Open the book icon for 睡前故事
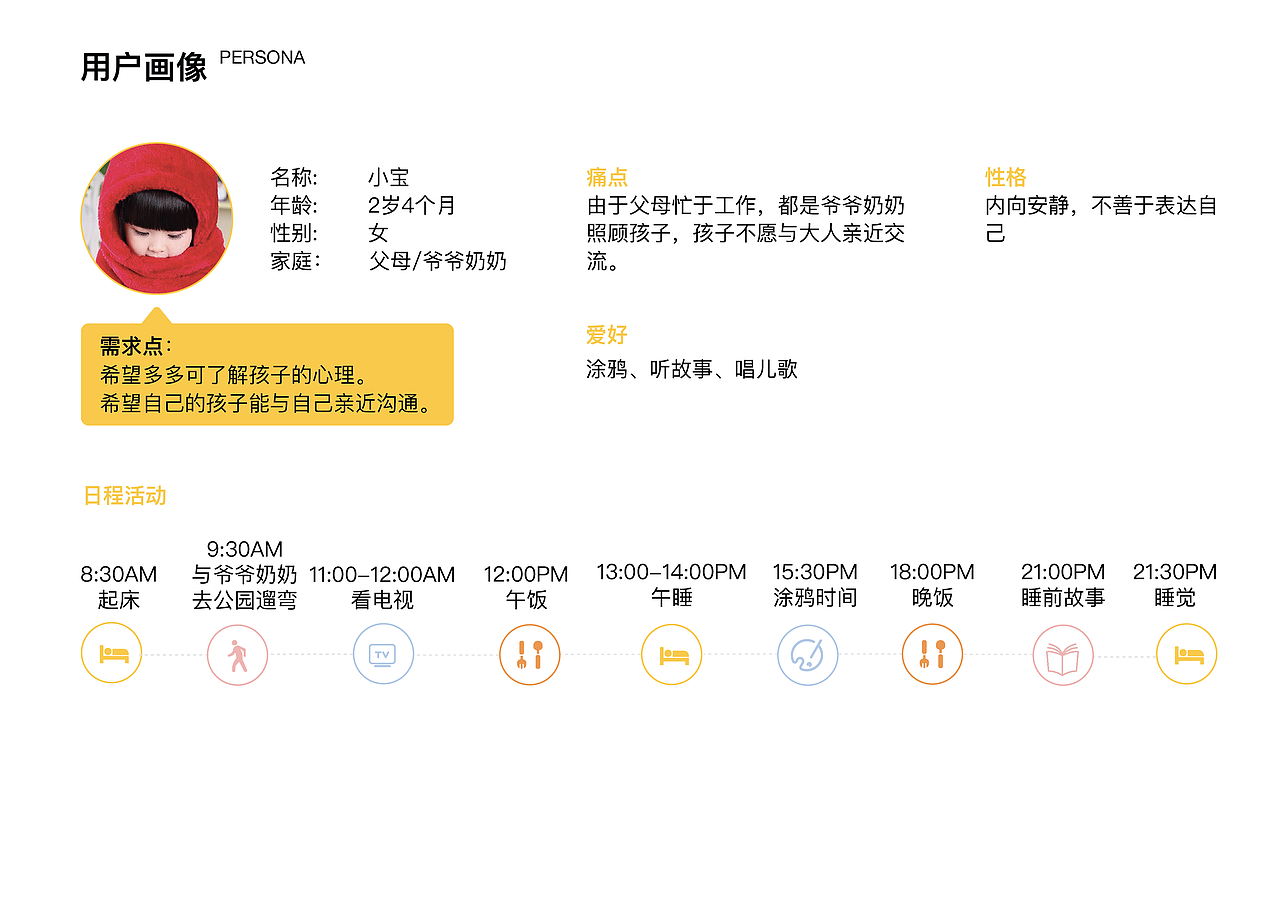 pyautogui.click(x=1063, y=653)
